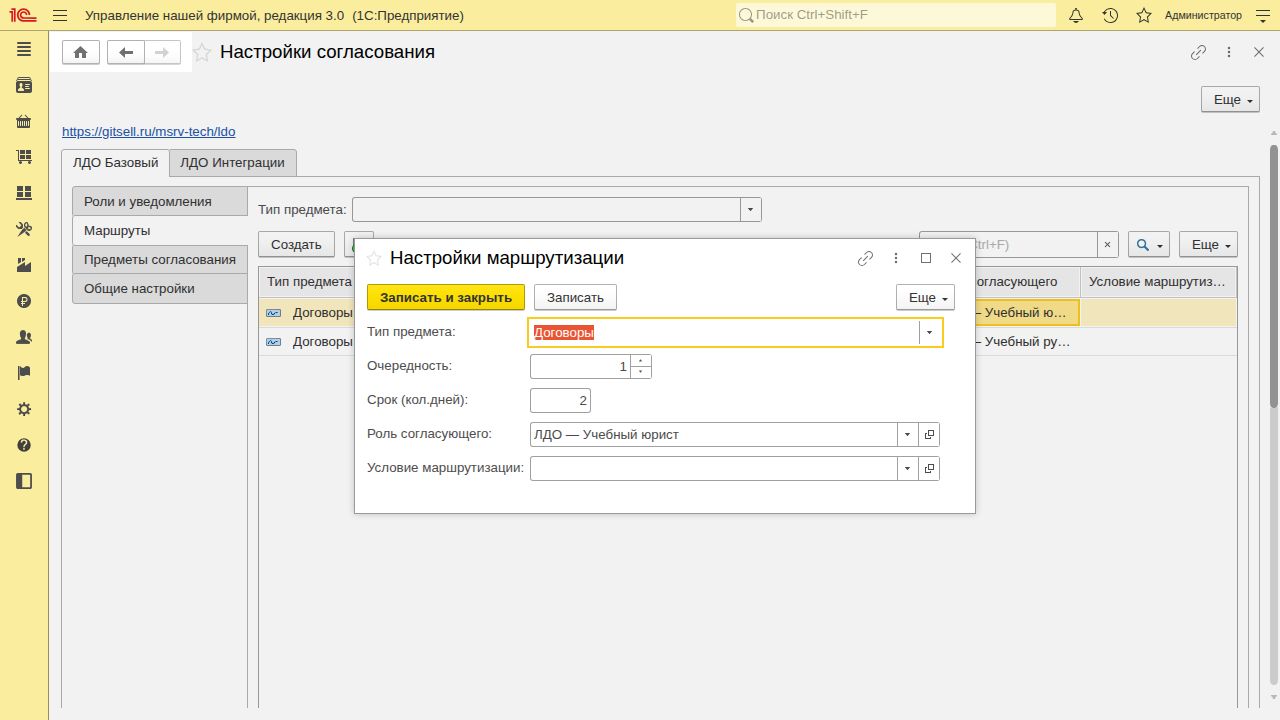
Task: Expand the Роль согласующего dropdown arrow
Action: pyautogui.click(x=908, y=435)
